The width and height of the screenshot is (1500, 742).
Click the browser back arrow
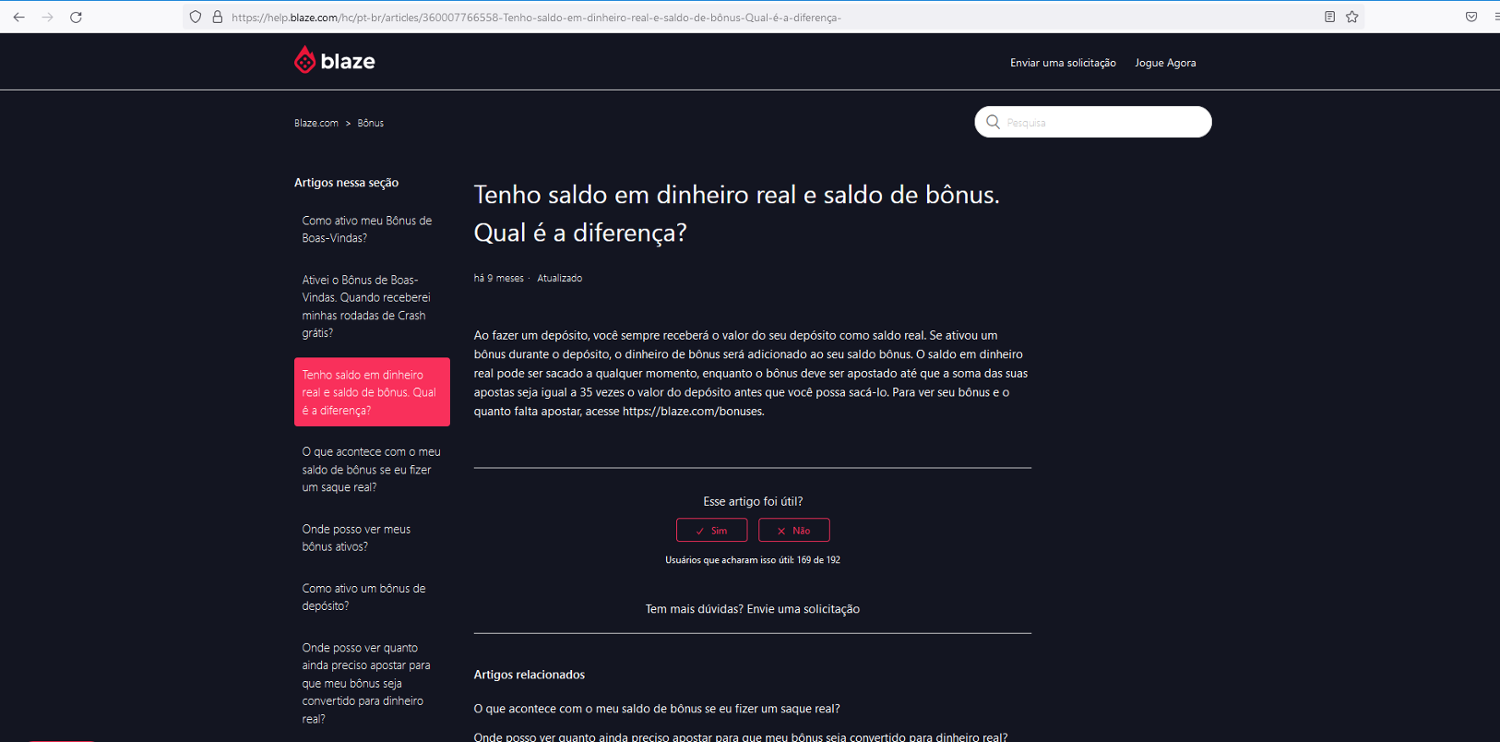coord(18,17)
